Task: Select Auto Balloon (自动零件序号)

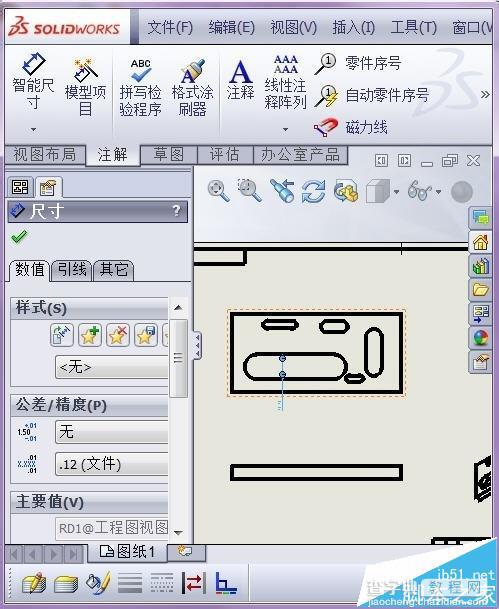Action: tap(372, 96)
